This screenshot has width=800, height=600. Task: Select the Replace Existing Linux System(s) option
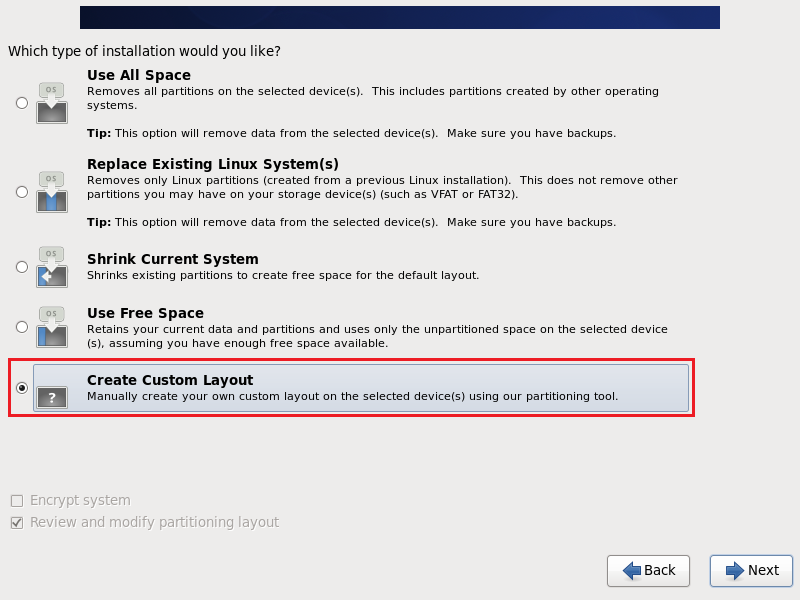[21, 191]
